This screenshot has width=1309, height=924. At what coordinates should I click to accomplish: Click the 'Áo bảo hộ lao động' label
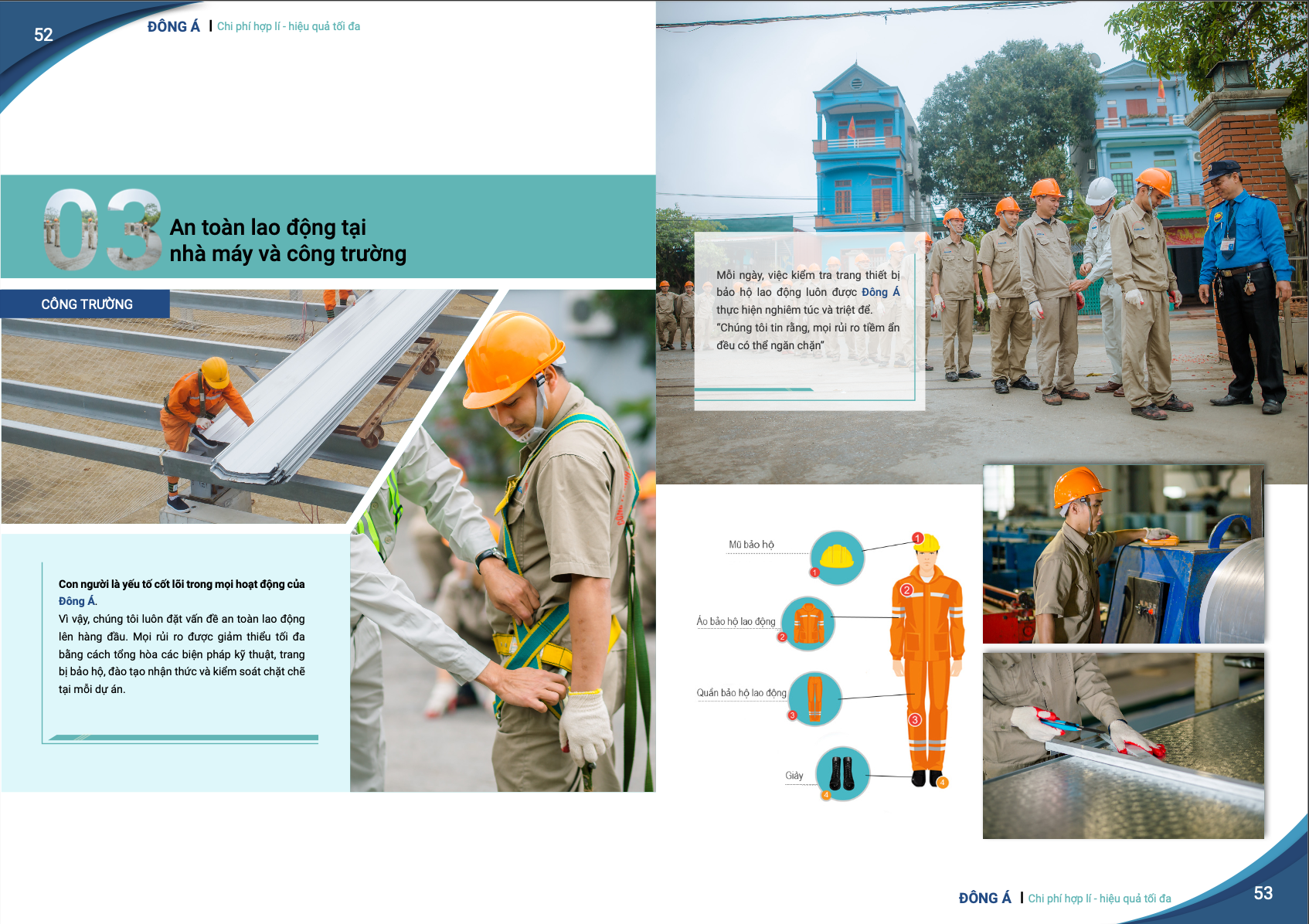tap(736, 621)
